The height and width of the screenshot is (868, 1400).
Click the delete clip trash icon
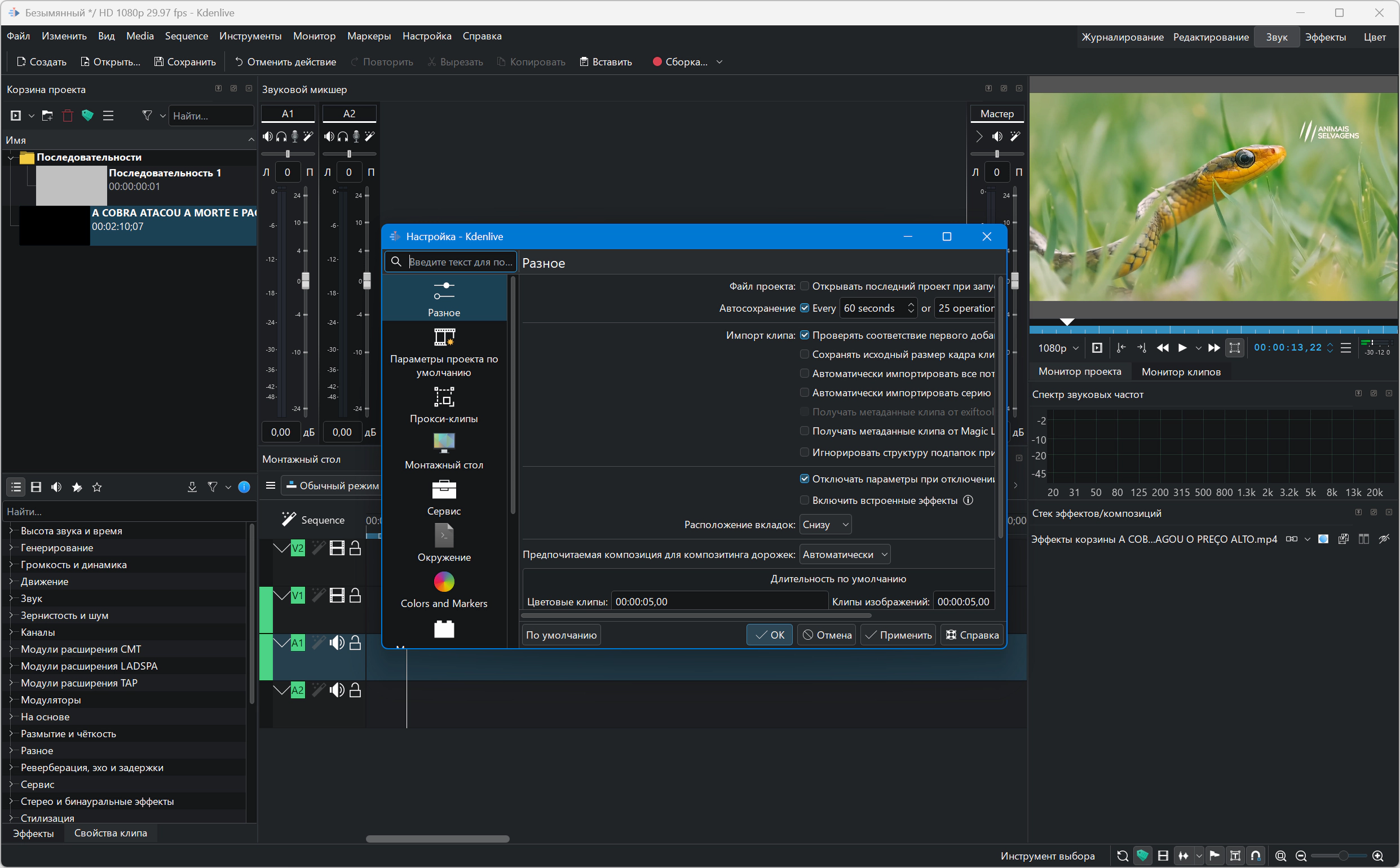[x=68, y=116]
